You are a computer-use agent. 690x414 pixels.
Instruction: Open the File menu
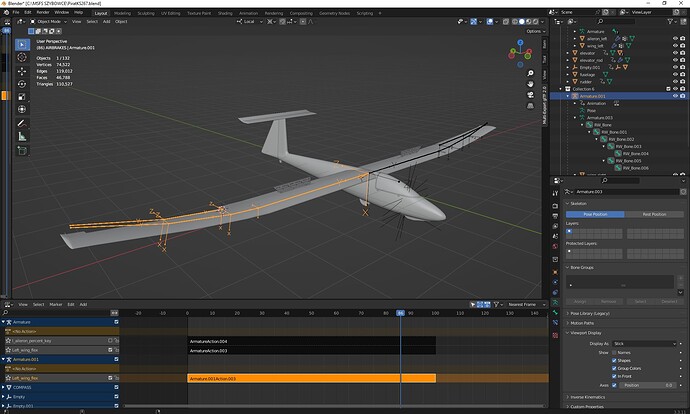point(16,12)
